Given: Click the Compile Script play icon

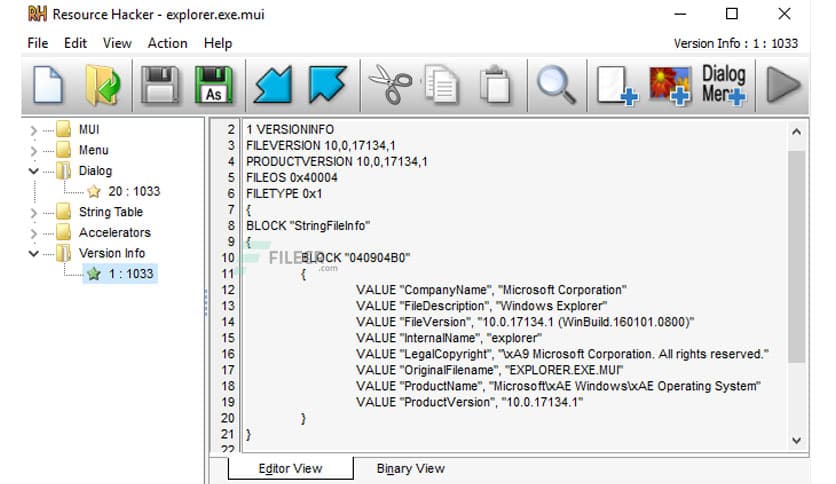Looking at the screenshot, I should click(783, 85).
